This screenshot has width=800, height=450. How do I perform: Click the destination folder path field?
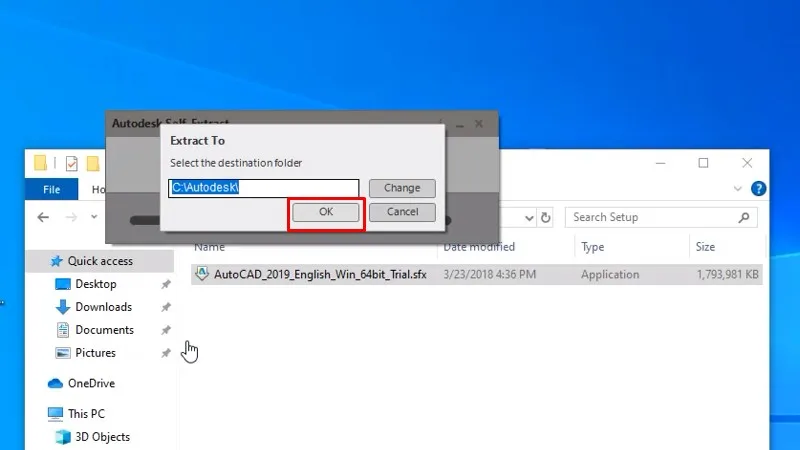tap(263, 188)
